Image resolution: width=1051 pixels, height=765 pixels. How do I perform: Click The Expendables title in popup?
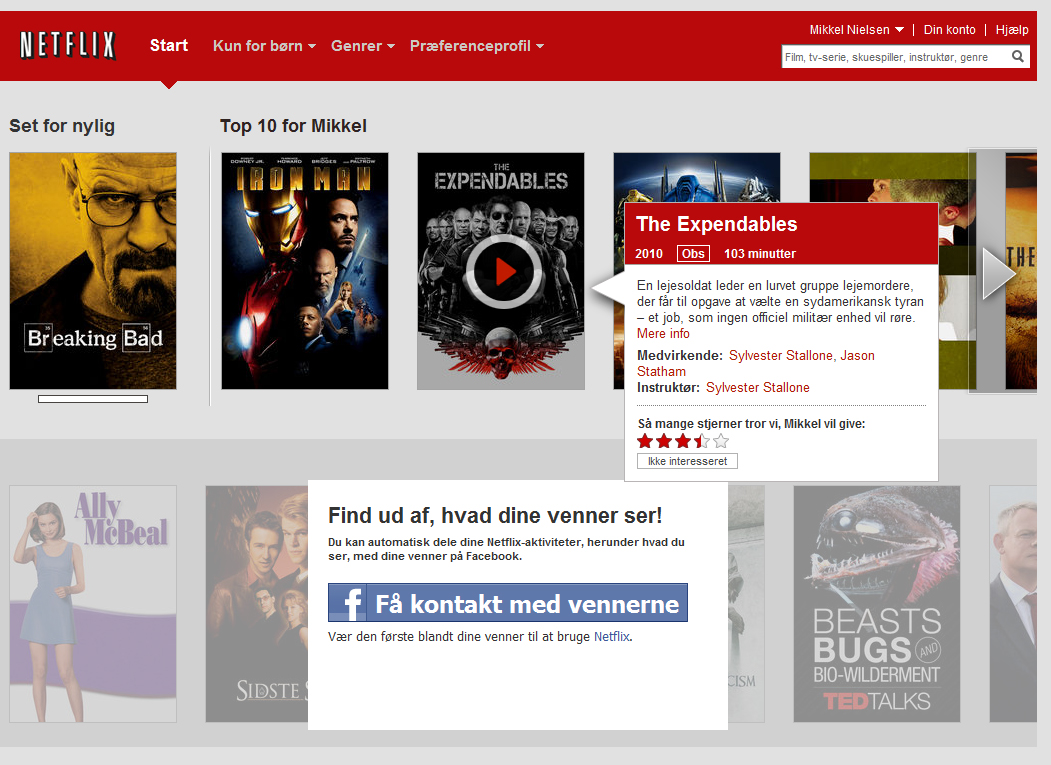coord(717,224)
